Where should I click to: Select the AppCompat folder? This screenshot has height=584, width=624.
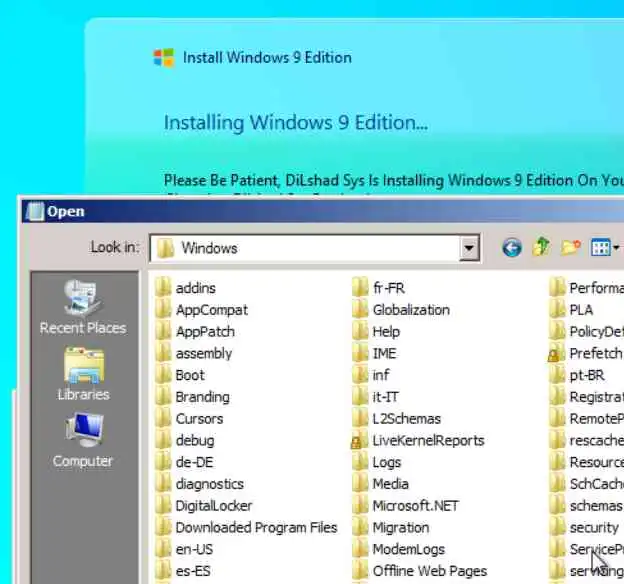point(201,310)
